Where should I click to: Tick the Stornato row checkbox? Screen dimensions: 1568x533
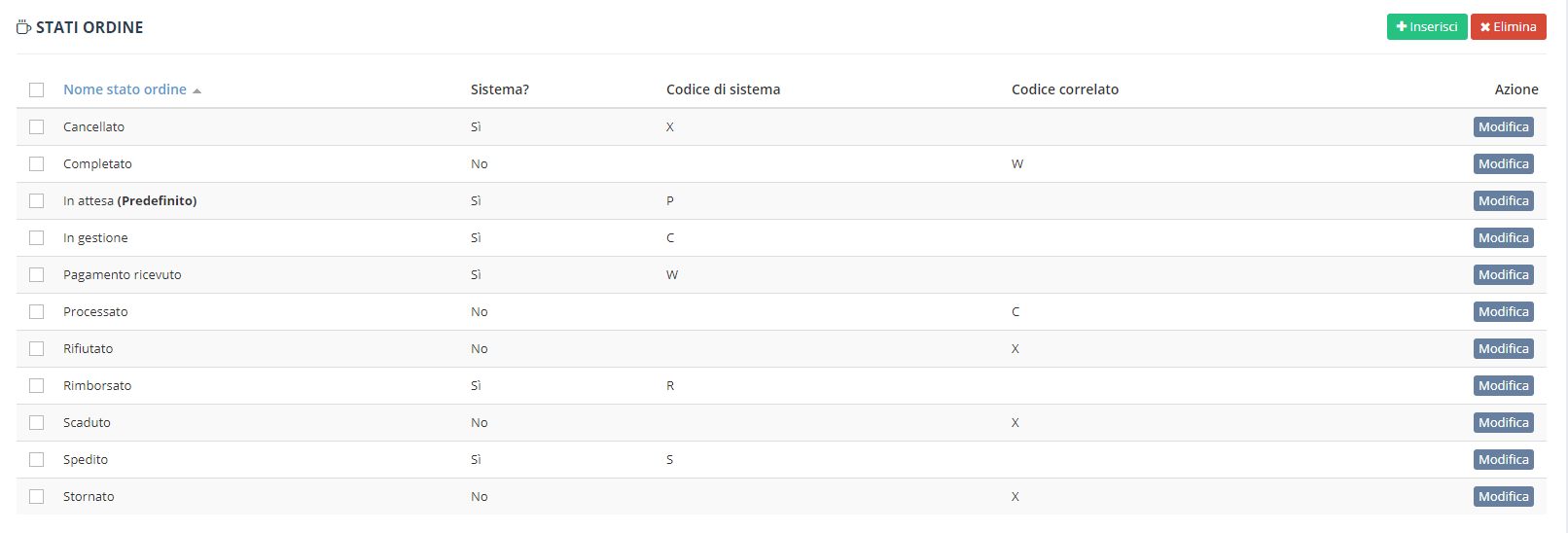37,496
